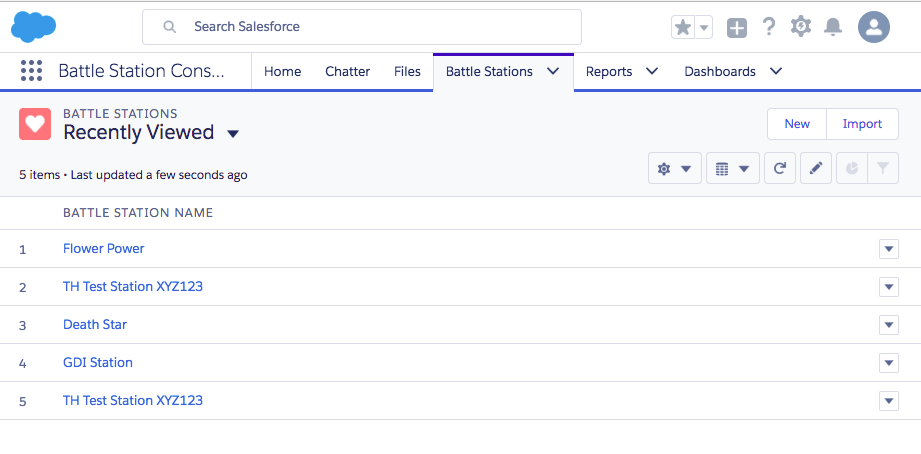The height and width of the screenshot is (454, 921).
Task: Click the Salesforce cloud logo
Action: tap(33, 27)
